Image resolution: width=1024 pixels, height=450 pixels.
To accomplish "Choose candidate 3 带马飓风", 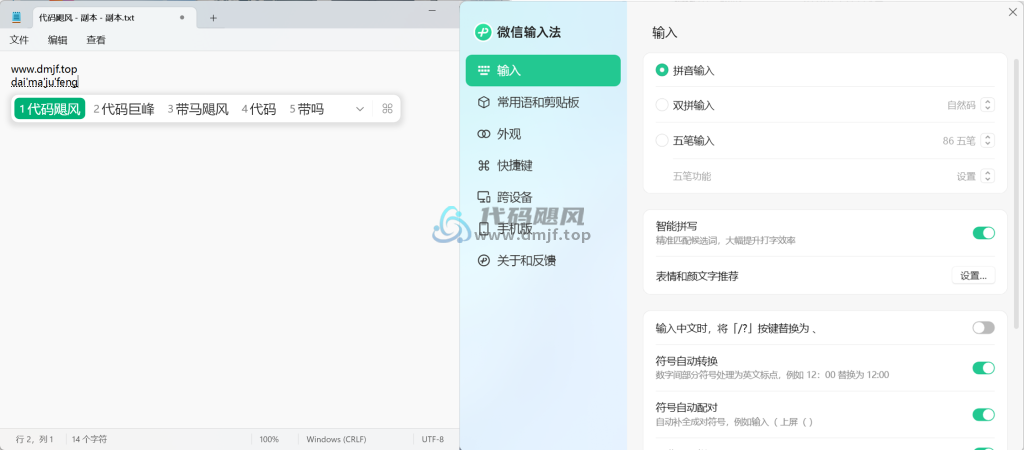I will tap(198, 109).
